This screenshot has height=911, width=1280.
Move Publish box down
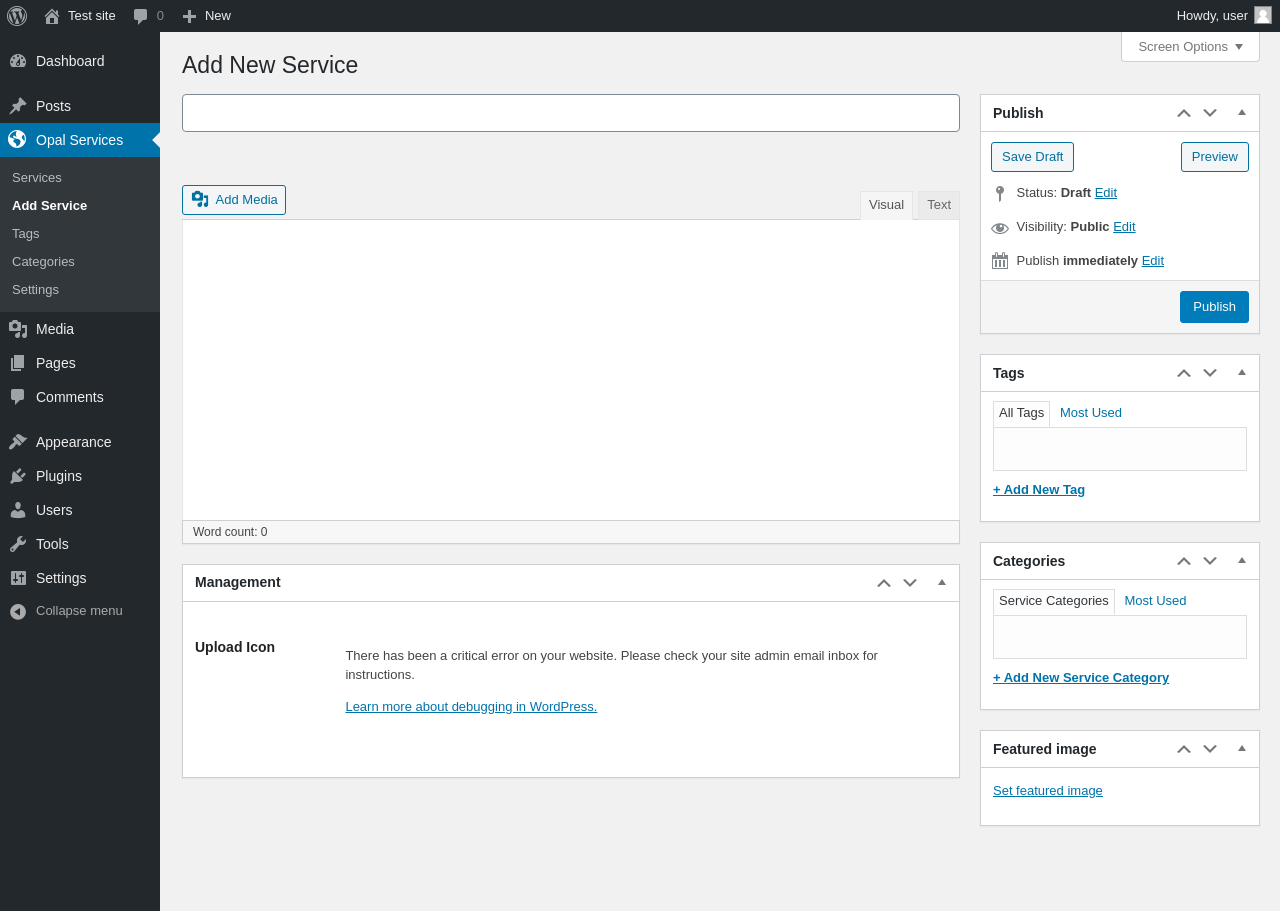pos(1210,113)
